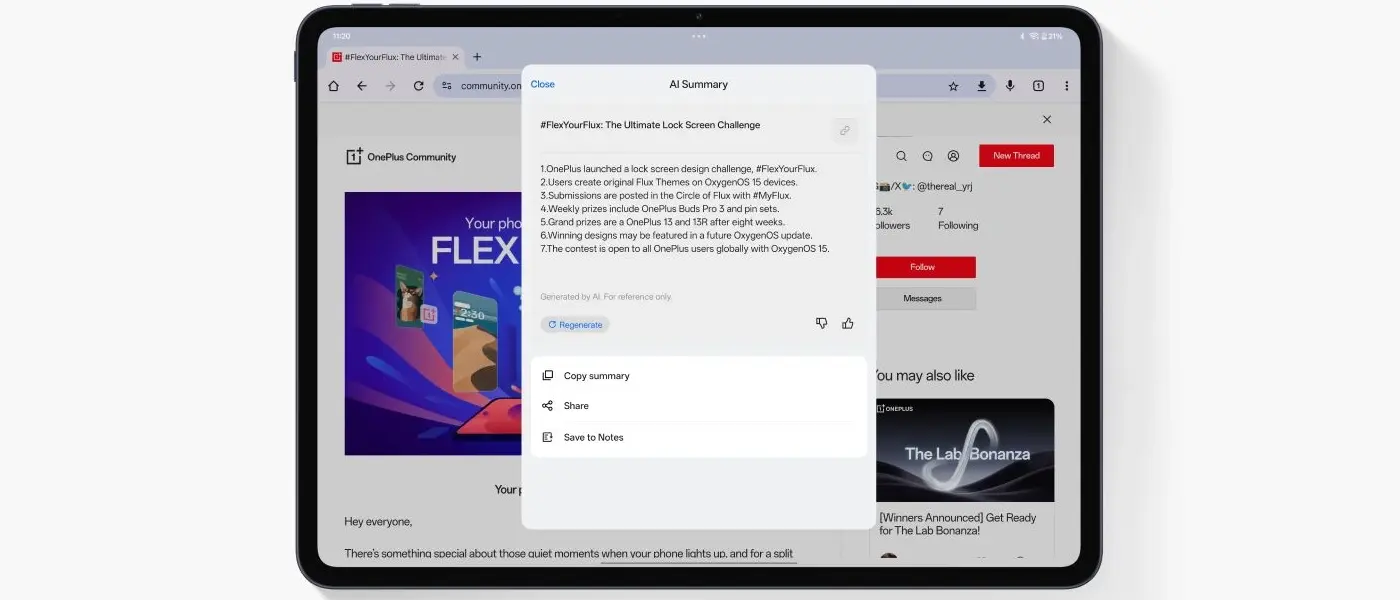The image size is (1400, 600).
Task: Give the AI summary a thumbs up
Action: (848, 323)
